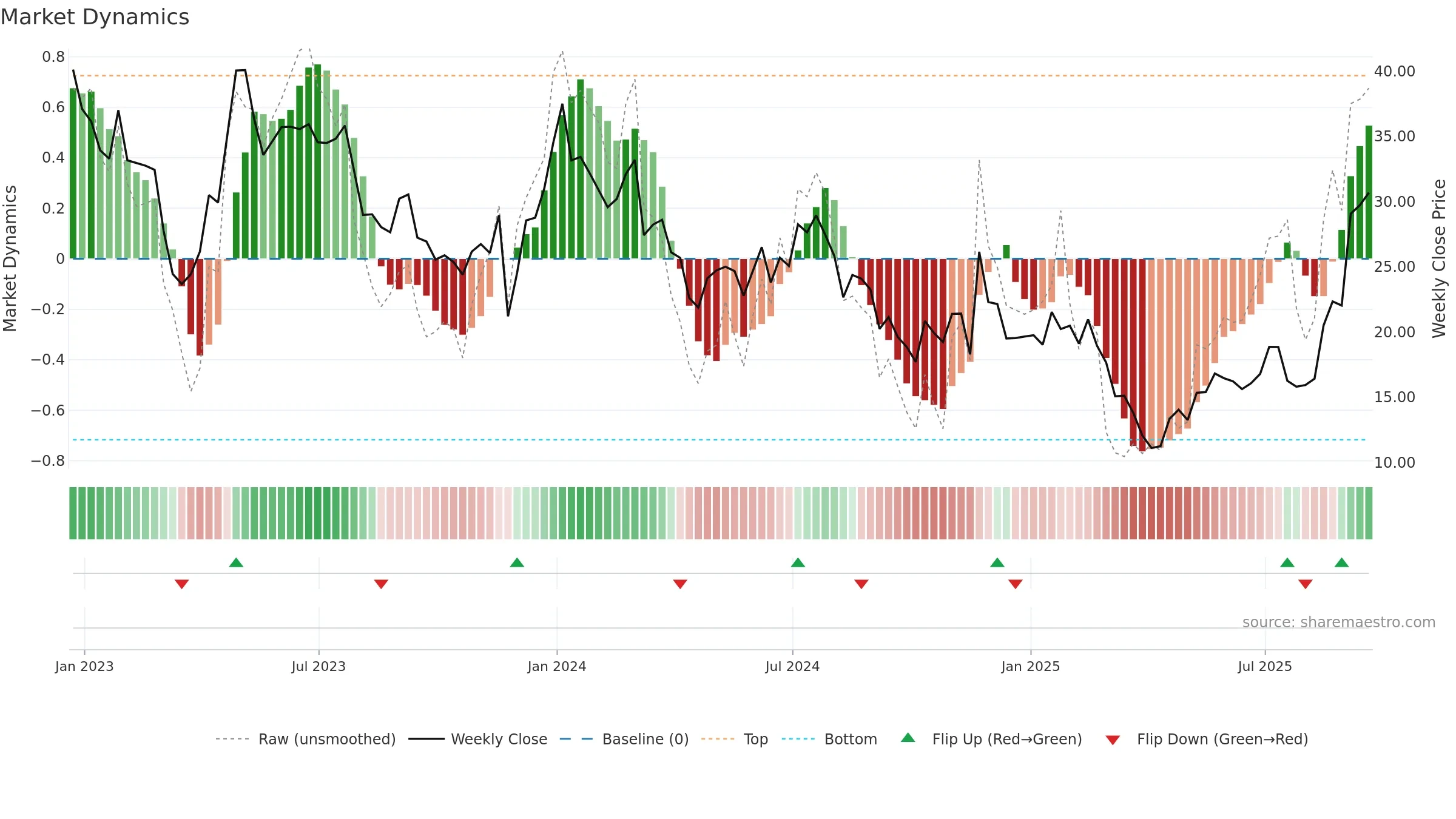Click the green flip-up marker just after Jul 2025
Viewport: 1456px width, 819px height.
pos(1287,562)
